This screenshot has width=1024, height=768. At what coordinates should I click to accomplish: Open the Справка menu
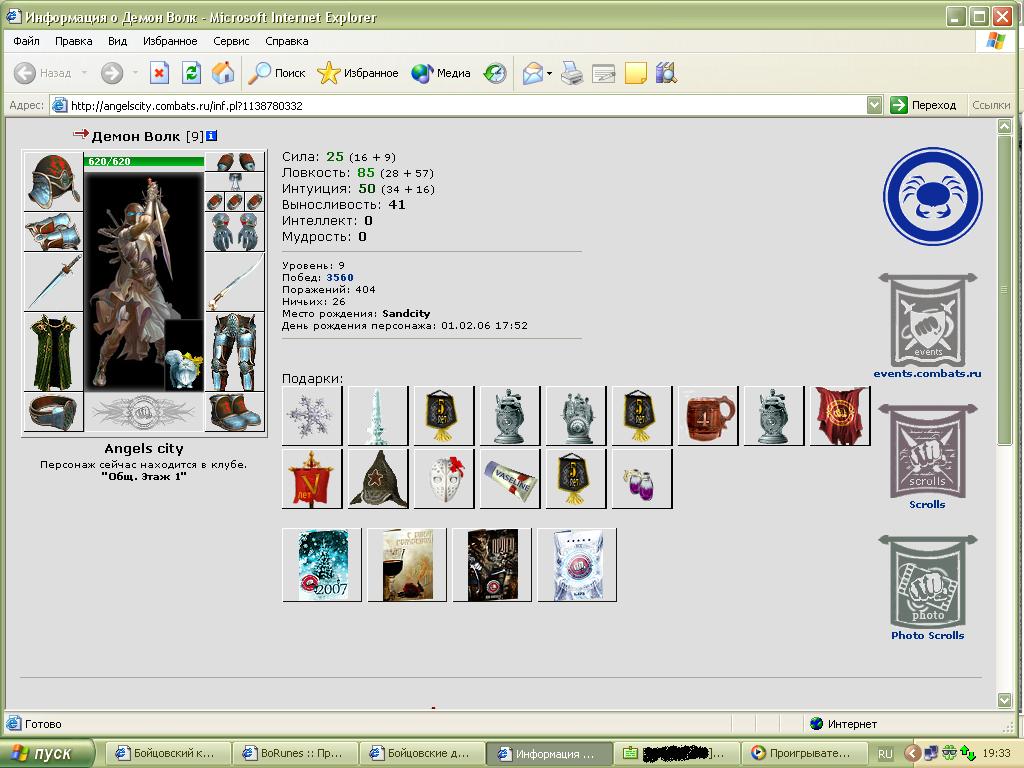pos(287,40)
